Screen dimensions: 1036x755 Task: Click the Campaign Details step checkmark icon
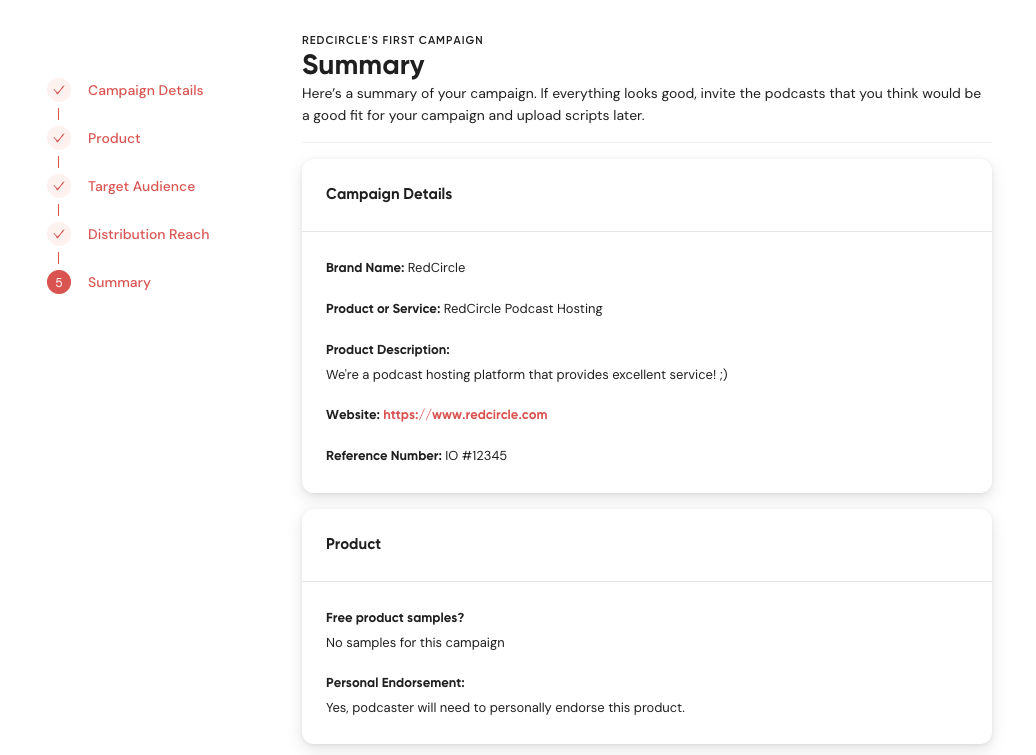59,90
